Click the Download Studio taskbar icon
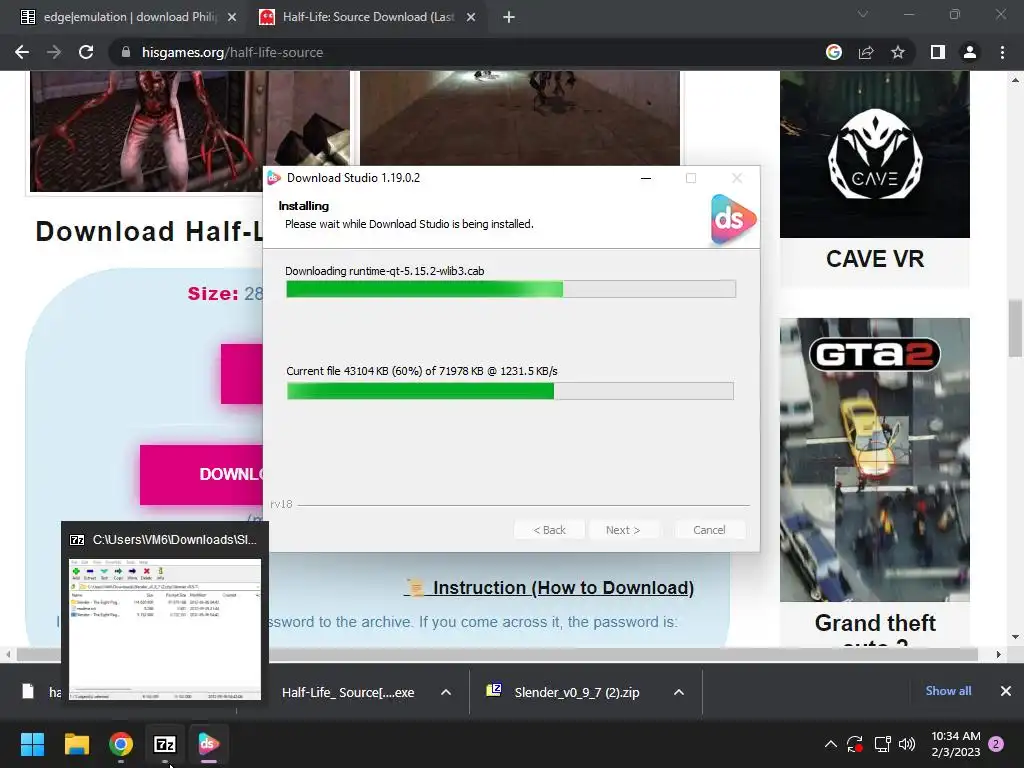The image size is (1024, 768). (x=208, y=744)
